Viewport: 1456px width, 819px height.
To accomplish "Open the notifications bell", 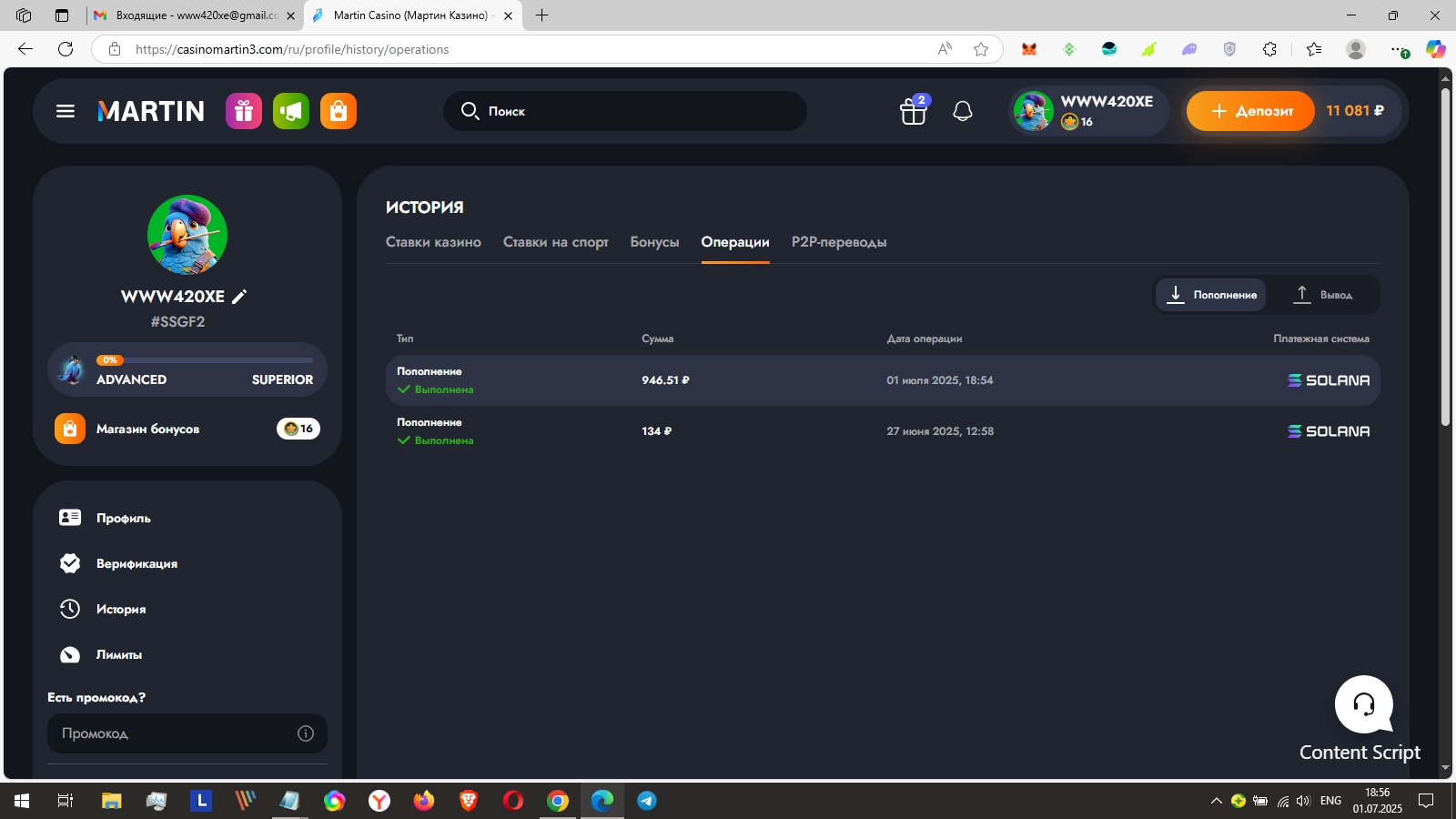I will point(963,111).
